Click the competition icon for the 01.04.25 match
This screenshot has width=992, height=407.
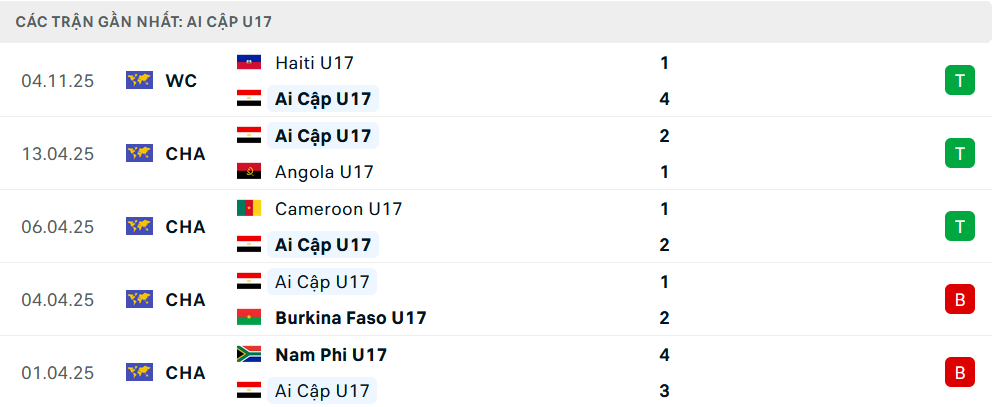coord(139,373)
